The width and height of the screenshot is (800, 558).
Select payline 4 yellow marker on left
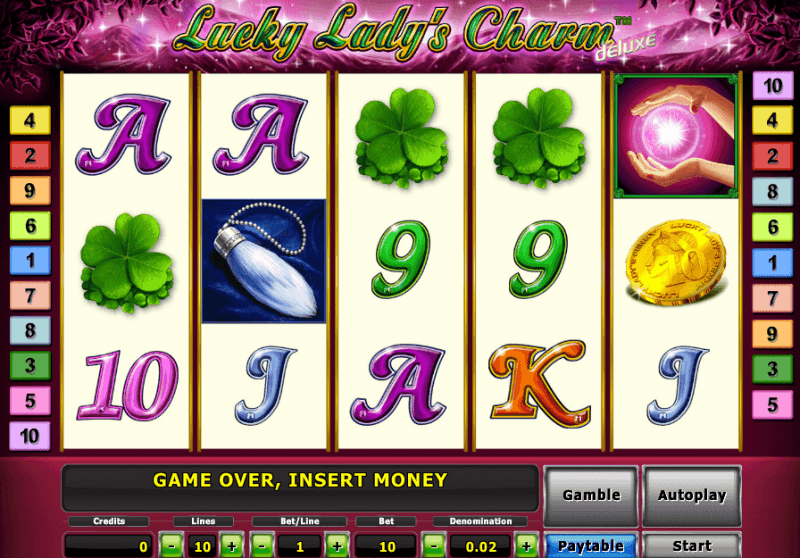click(30, 120)
